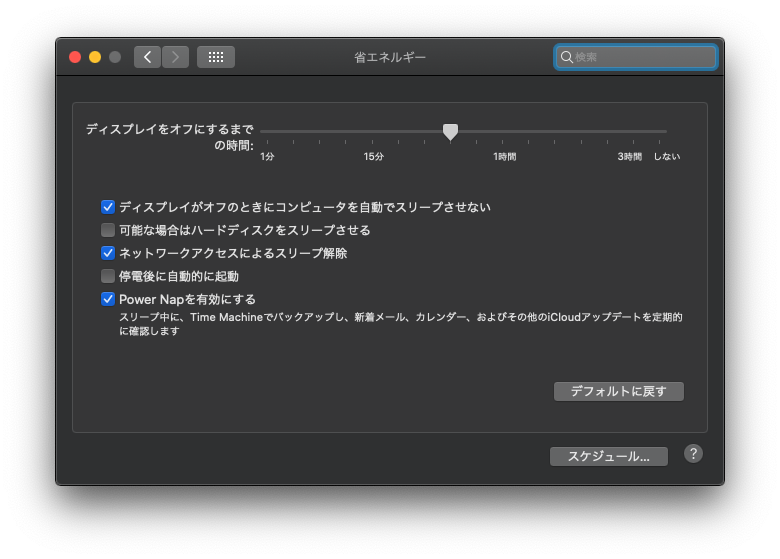Image resolution: width=780 pixels, height=559 pixels.
Task: Disable Power Napを有効にする checkbox
Action: click(x=108, y=299)
